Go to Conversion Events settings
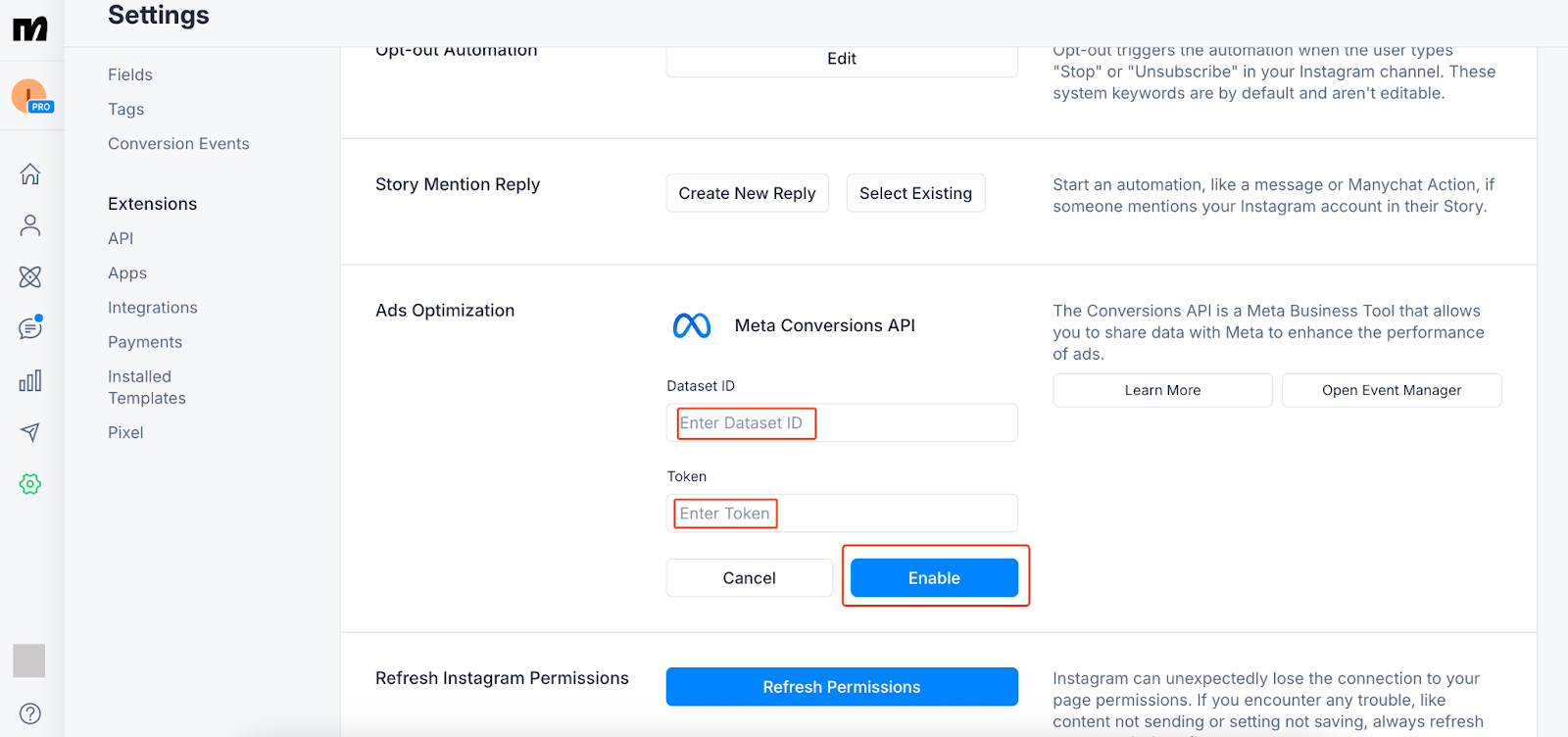The height and width of the screenshot is (737, 1568). click(x=178, y=143)
